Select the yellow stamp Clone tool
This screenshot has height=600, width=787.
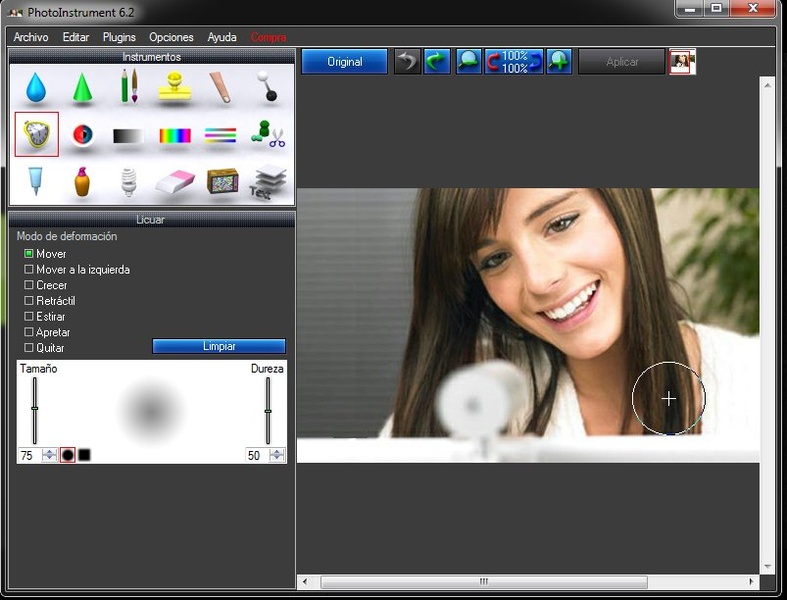click(x=175, y=86)
